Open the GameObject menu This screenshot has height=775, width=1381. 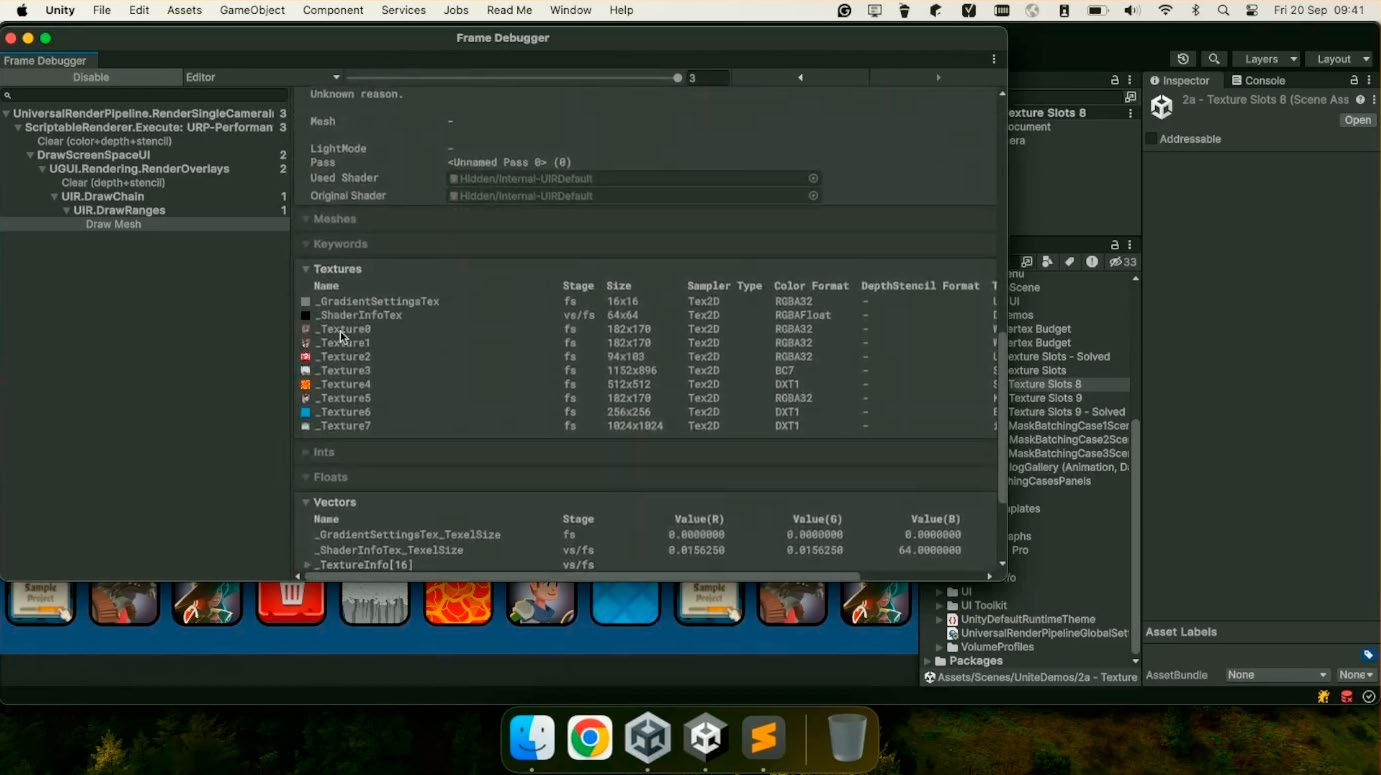click(253, 10)
